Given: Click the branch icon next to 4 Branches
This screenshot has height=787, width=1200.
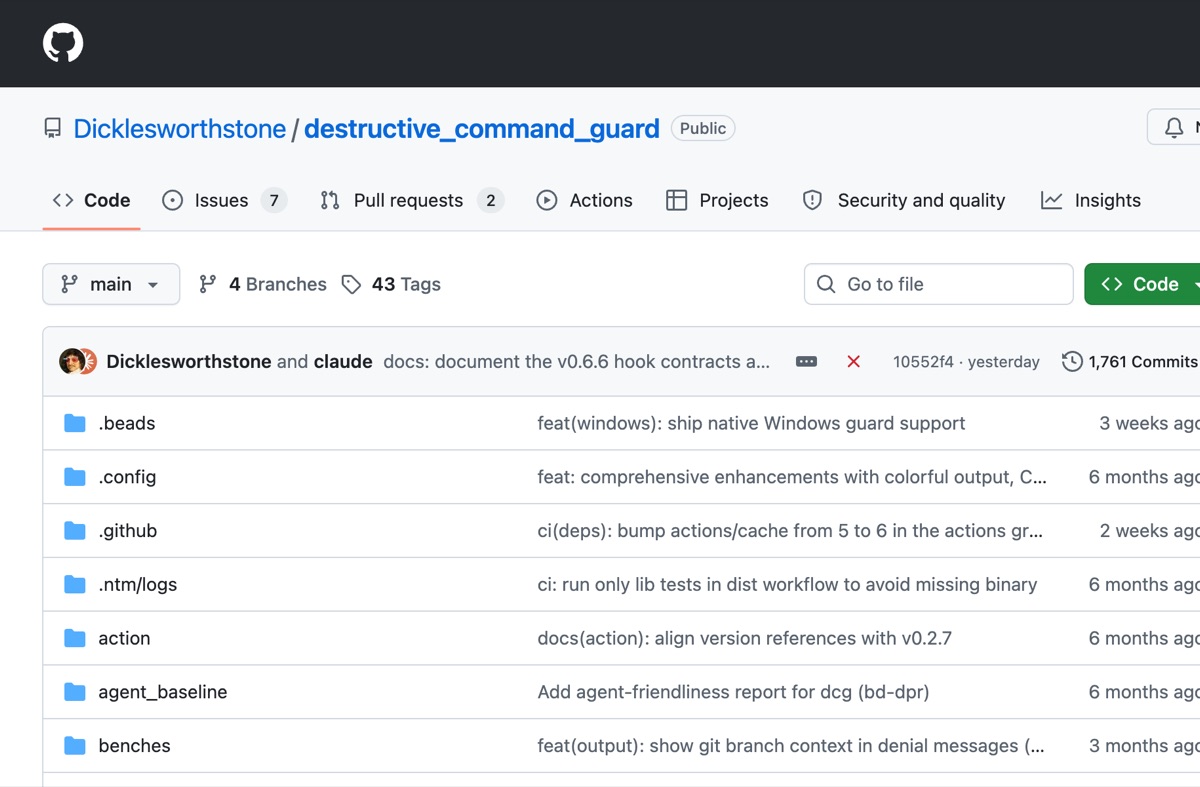Looking at the screenshot, I should [x=208, y=284].
